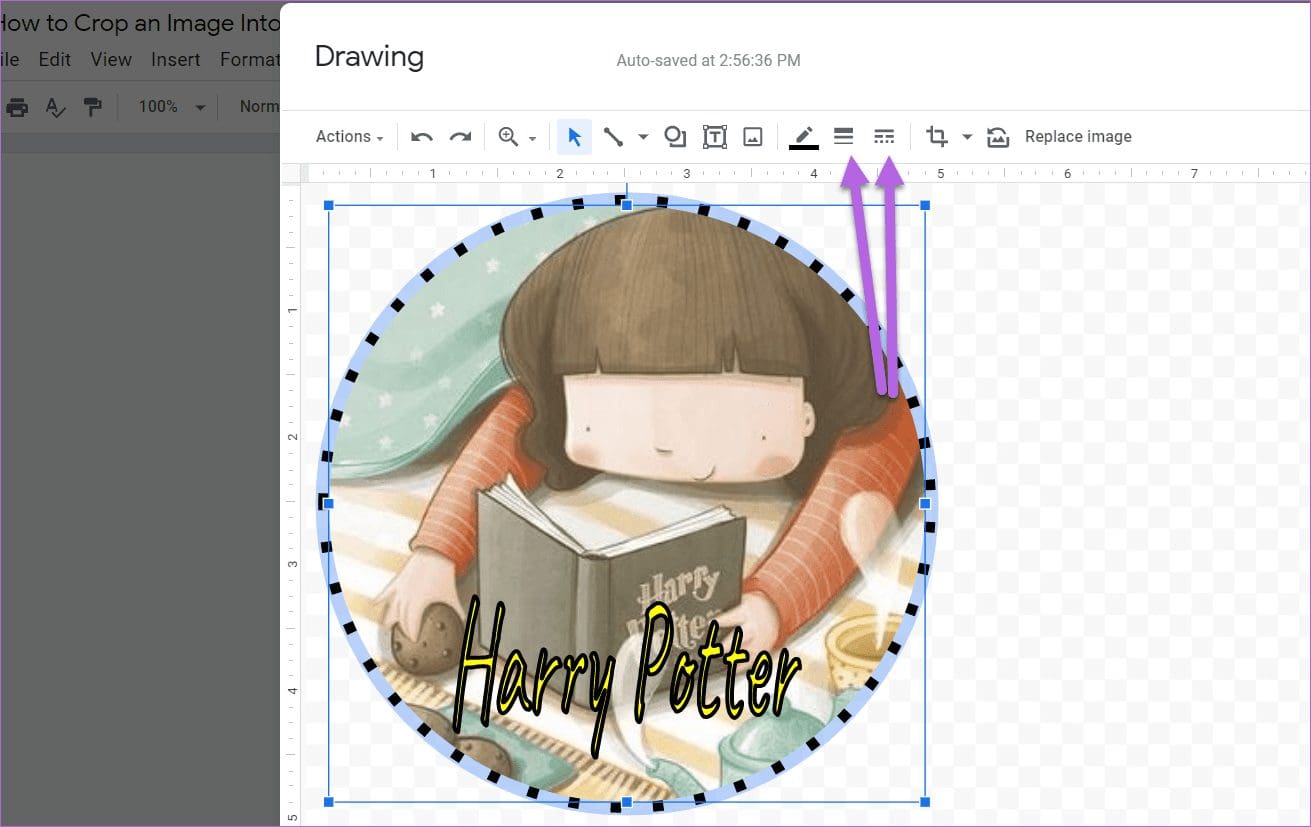Click the undo arrow
The height and width of the screenshot is (827, 1311).
[x=421, y=136]
